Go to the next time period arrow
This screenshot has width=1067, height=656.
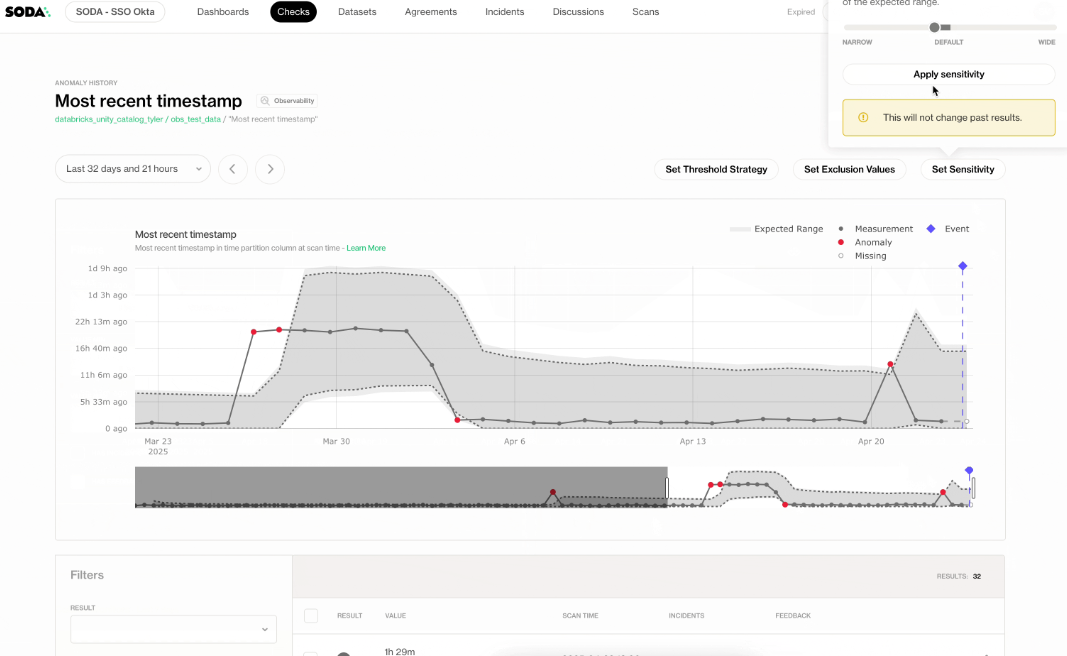tap(270, 169)
